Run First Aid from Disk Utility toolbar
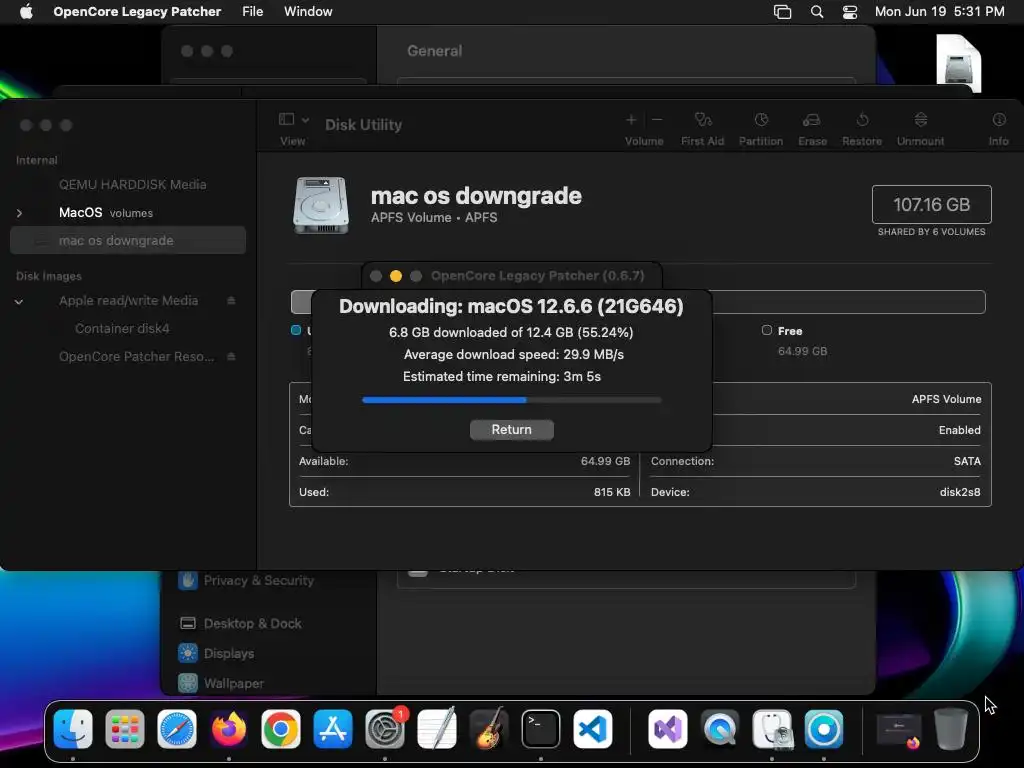The image size is (1024, 768). click(x=703, y=120)
